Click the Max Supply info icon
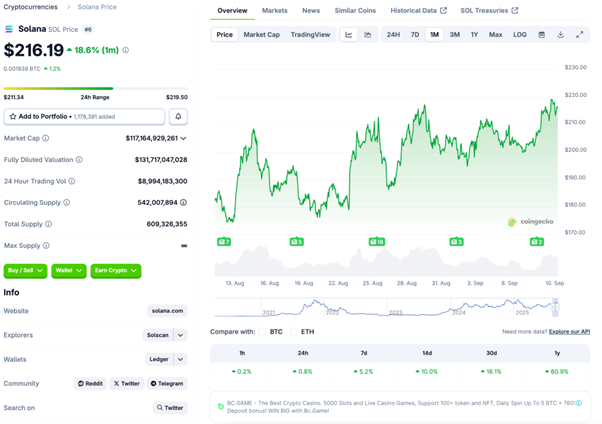The width and height of the screenshot is (602, 424). coord(46,245)
